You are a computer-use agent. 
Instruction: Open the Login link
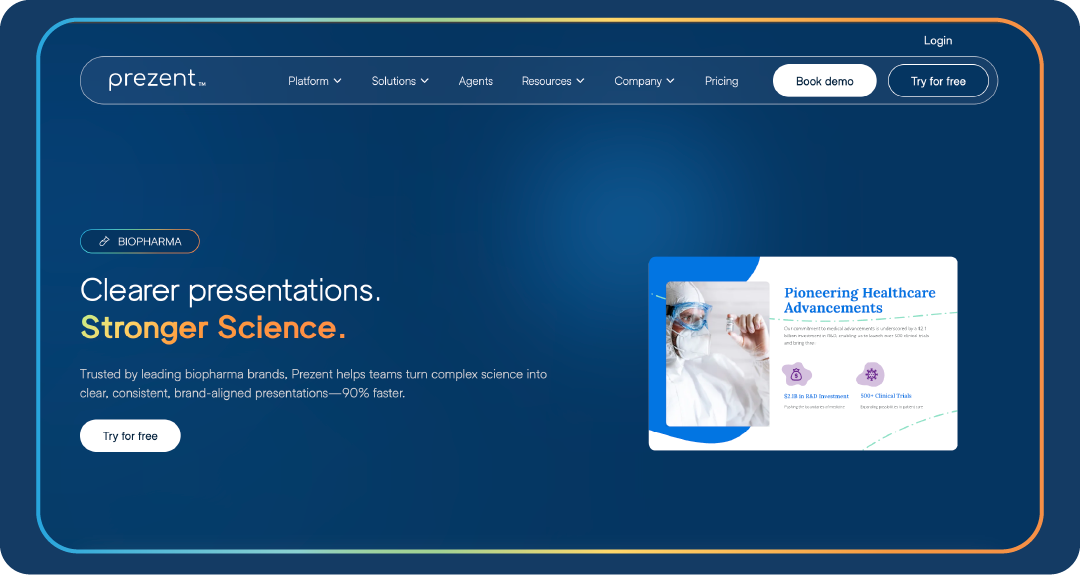(x=937, y=41)
